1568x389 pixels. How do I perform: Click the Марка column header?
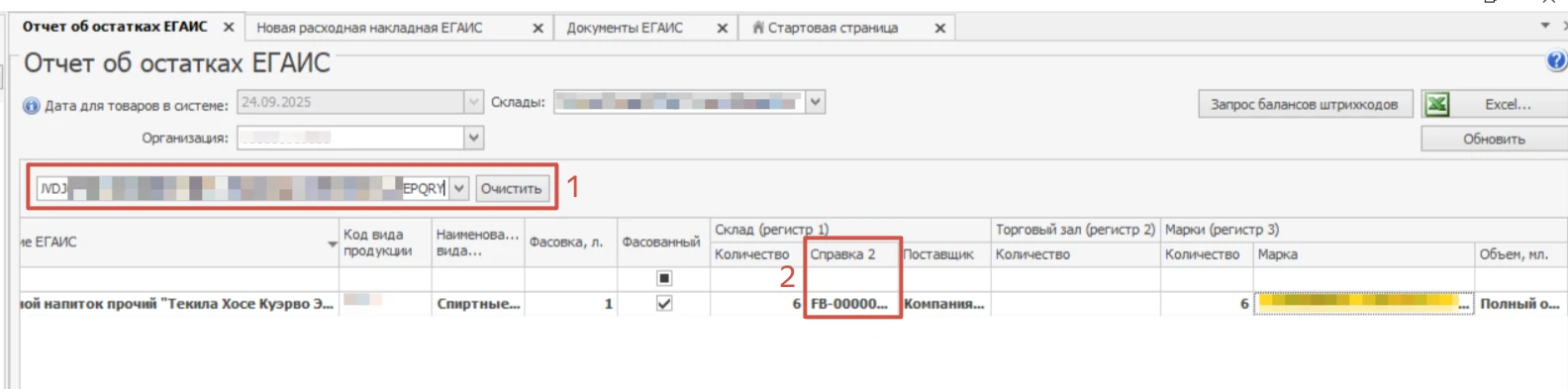[x=1364, y=254]
